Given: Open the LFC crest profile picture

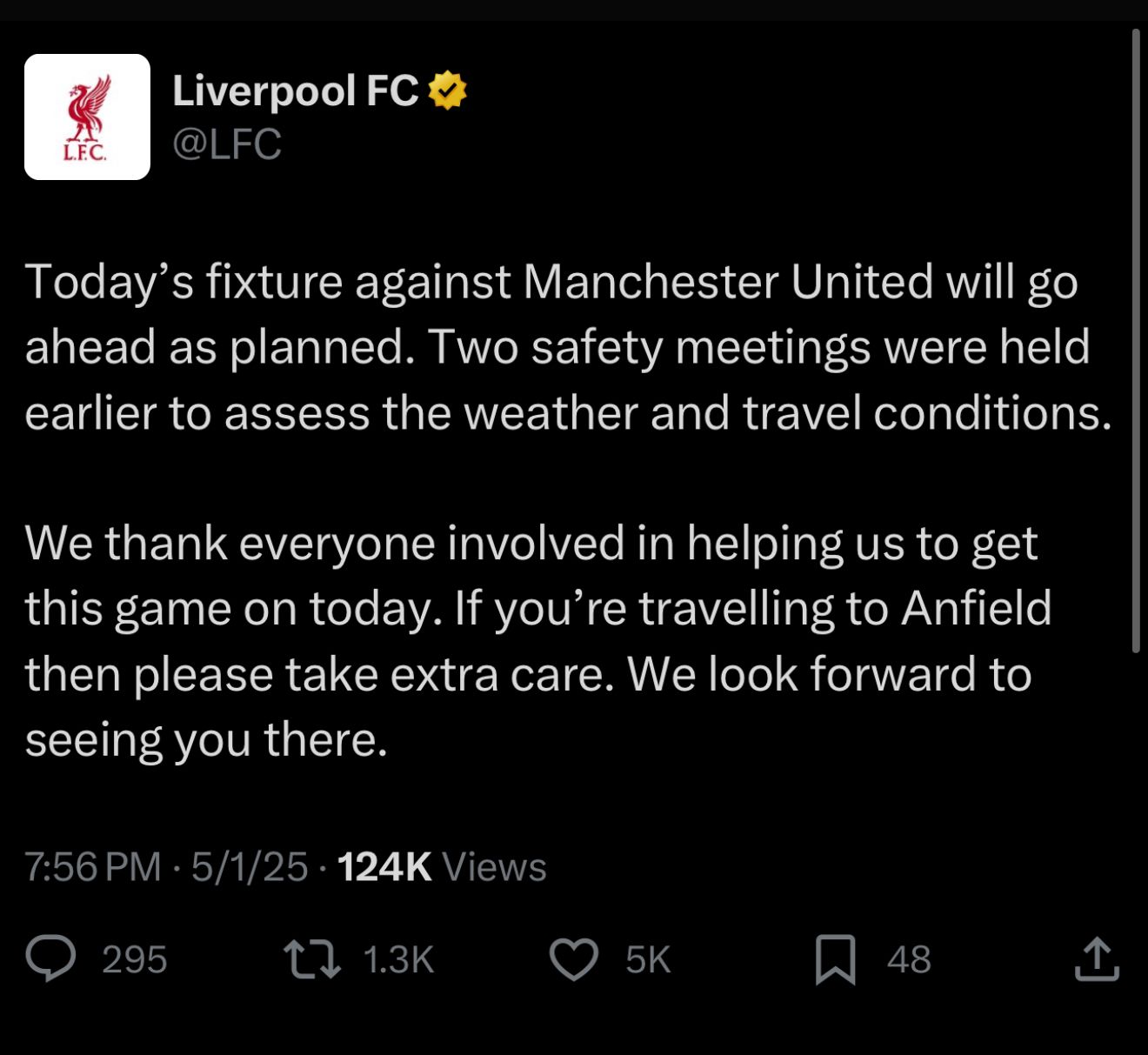Looking at the screenshot, I should point(87,117).
